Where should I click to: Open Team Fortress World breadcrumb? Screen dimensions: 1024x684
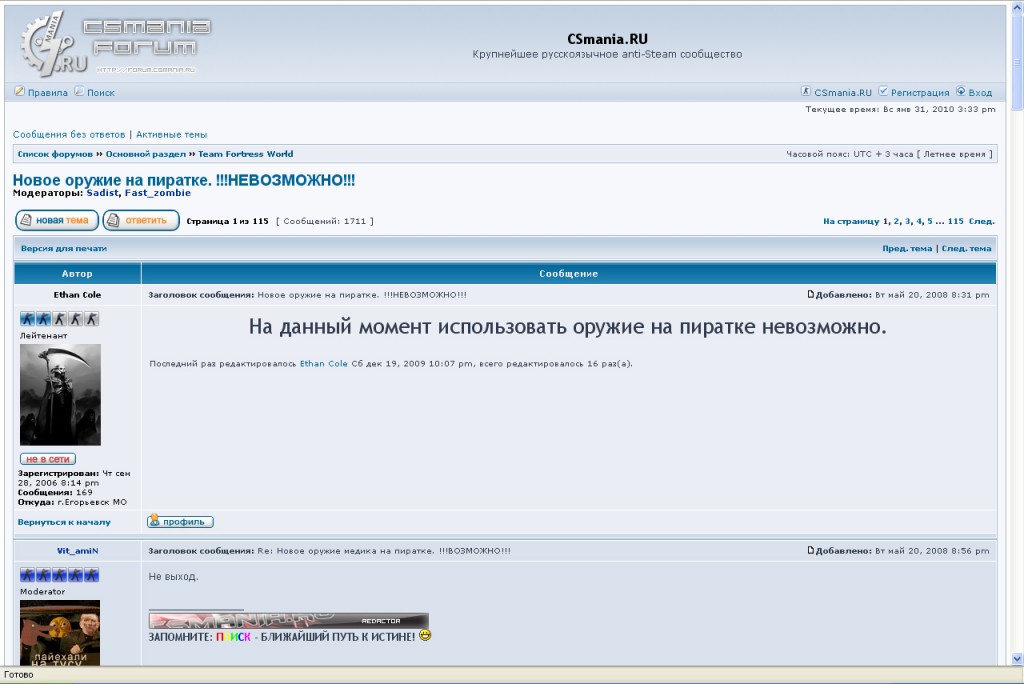(x=245, y=154)
